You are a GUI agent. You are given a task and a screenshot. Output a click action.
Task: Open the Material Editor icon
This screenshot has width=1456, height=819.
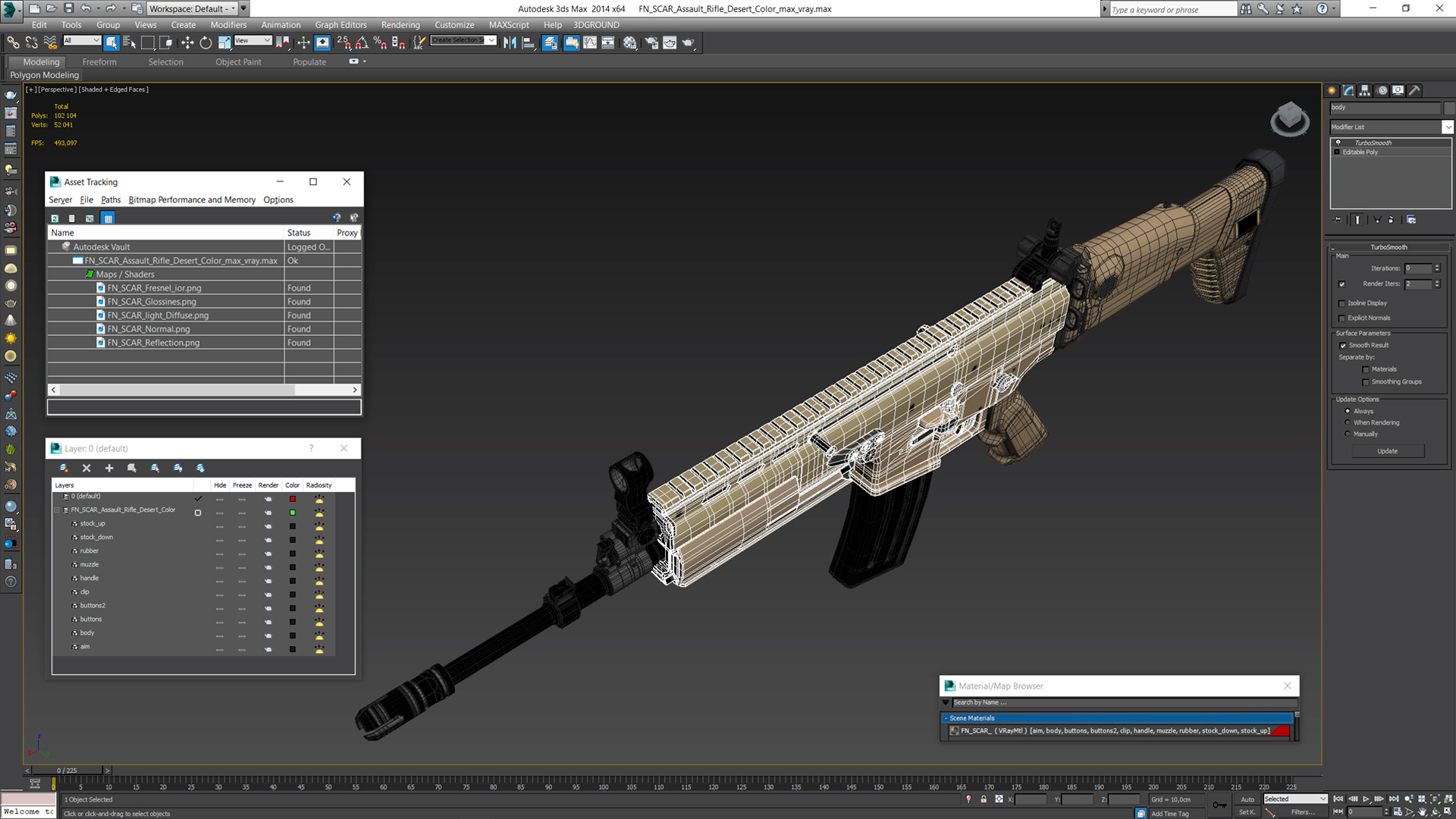(629, 42)
